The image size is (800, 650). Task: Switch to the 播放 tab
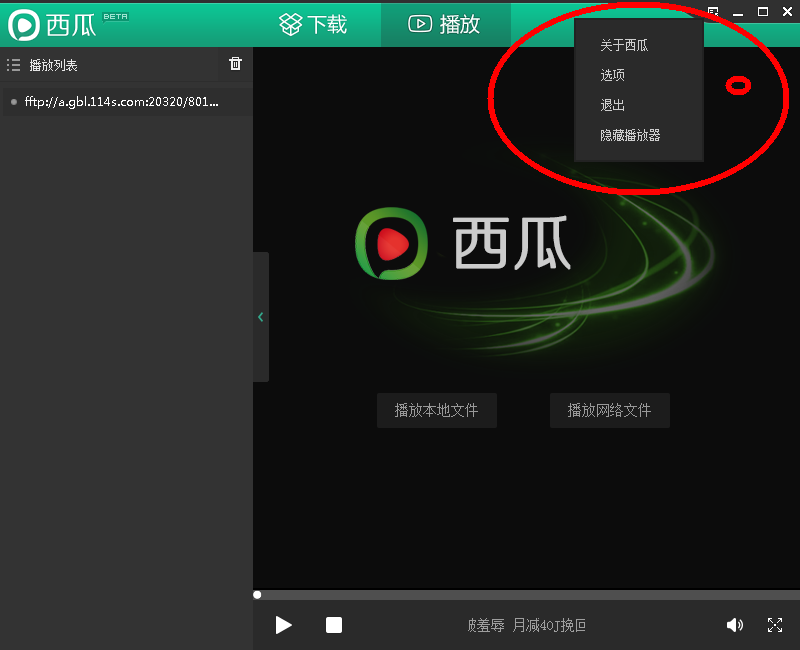[x=446, y=24]
